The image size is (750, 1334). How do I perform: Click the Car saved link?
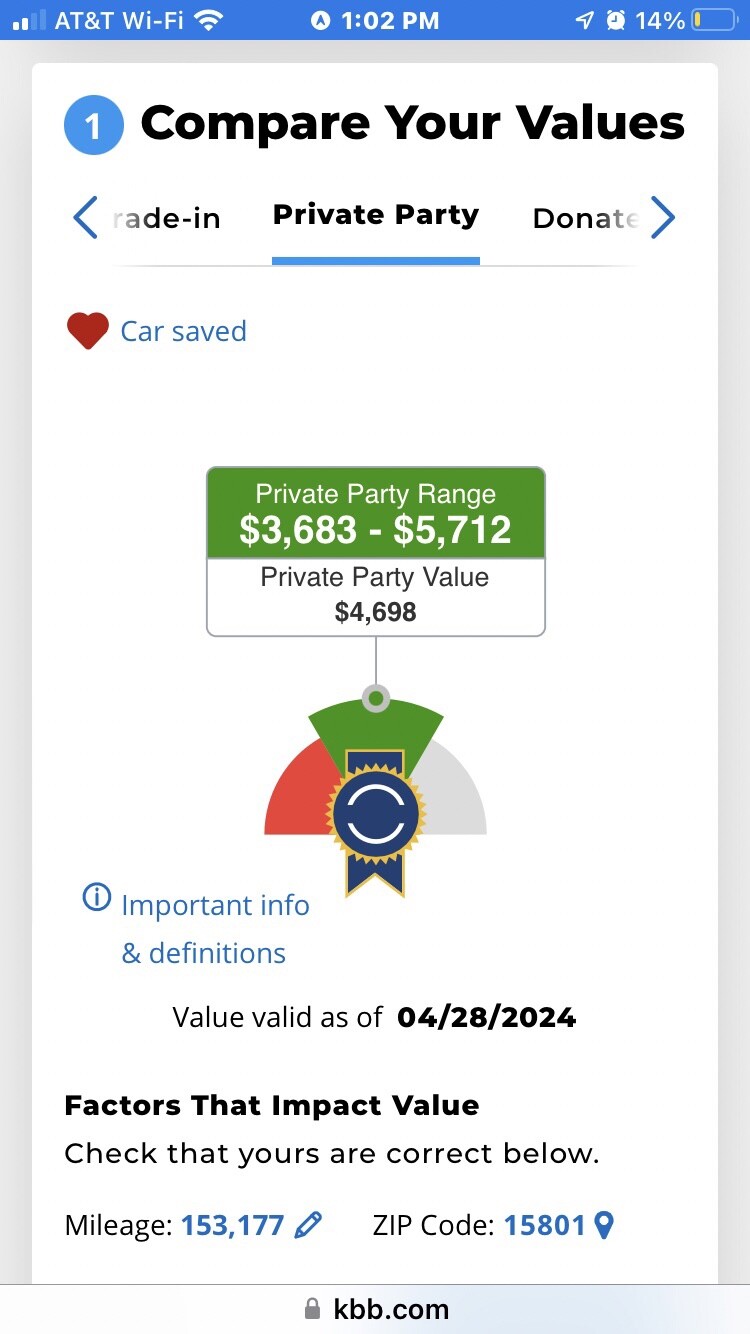click(183, 331)
